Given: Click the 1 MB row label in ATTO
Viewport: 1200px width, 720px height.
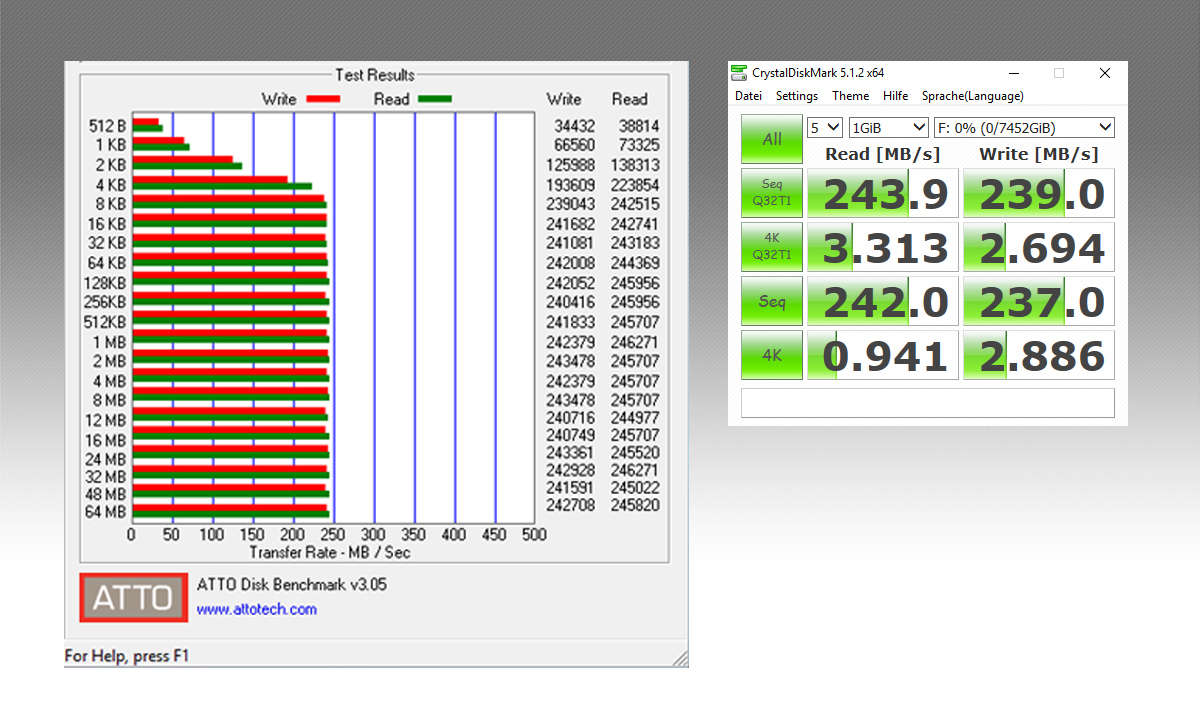Looking at the screenshot, I should click(x=110, y=342).
